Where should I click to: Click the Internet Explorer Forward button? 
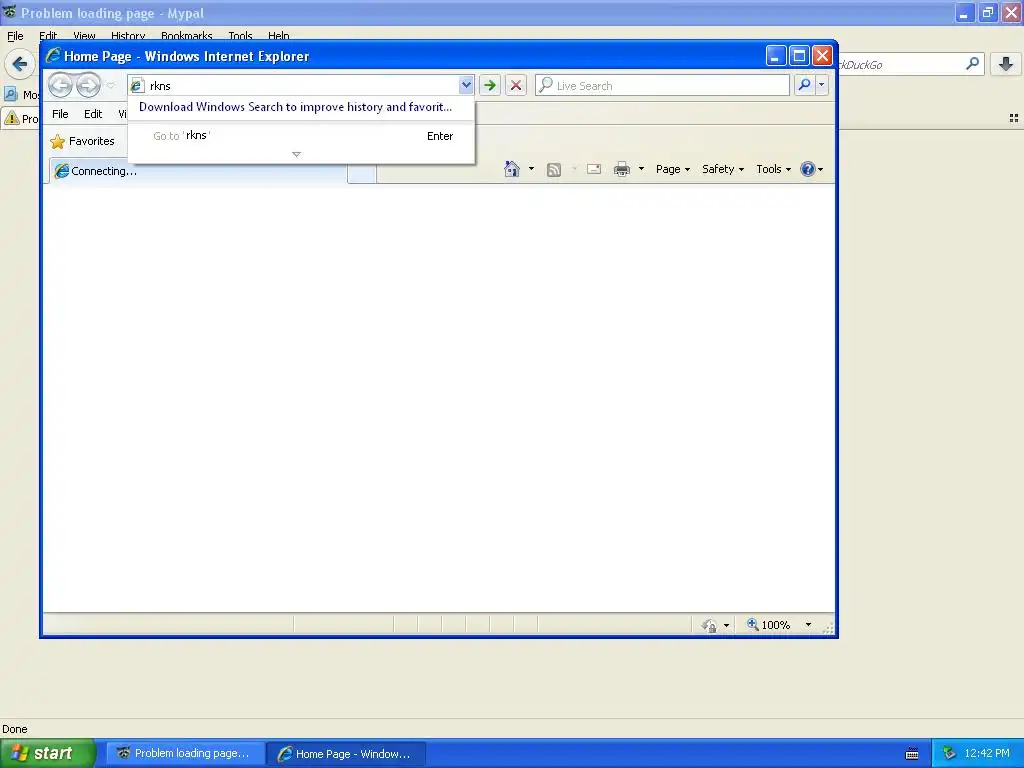pos(88,85)
